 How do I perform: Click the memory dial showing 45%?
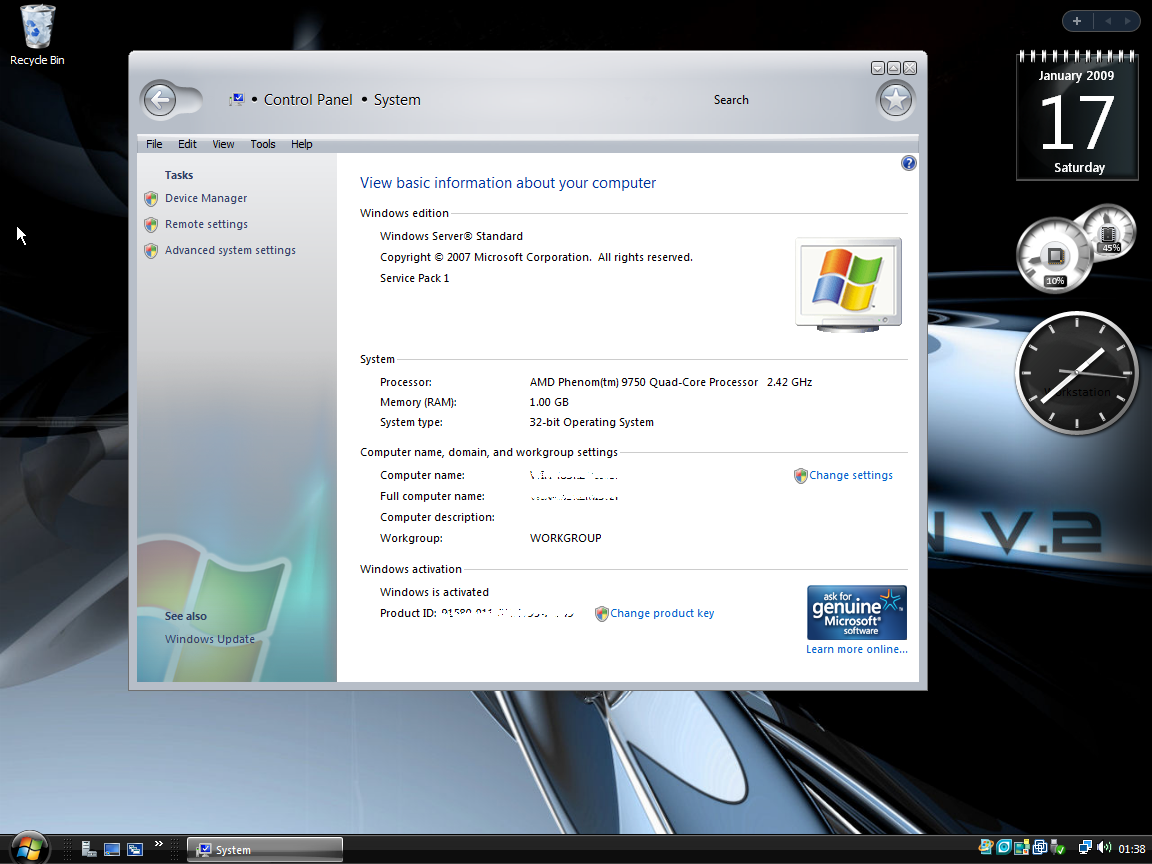[1108, 231]
